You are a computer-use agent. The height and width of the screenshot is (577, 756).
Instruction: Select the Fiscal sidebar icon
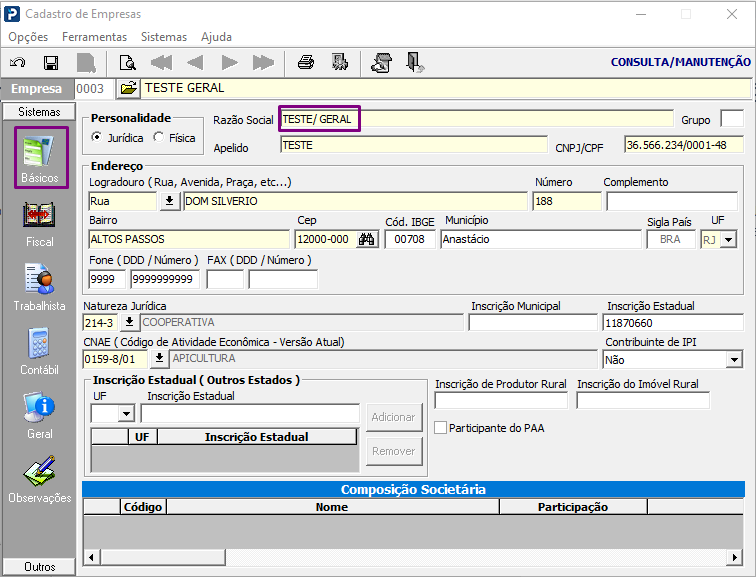(x=40, y=224)
